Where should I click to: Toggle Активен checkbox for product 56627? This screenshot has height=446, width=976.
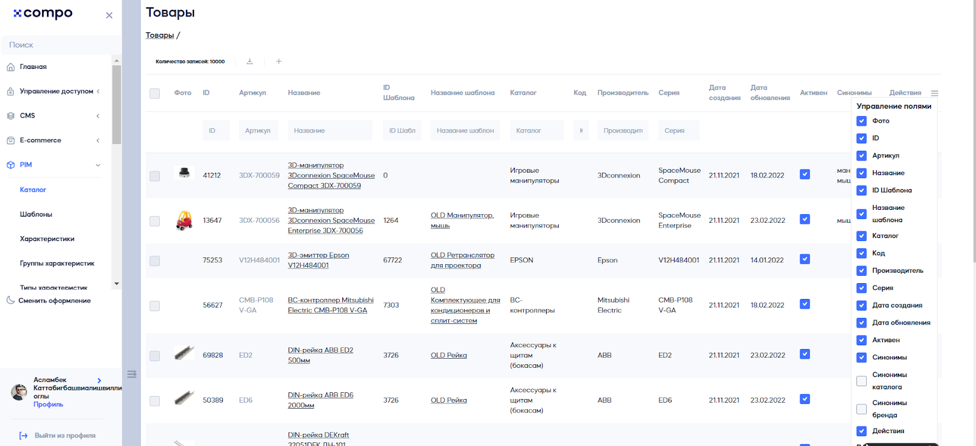[x=805, y=304]
